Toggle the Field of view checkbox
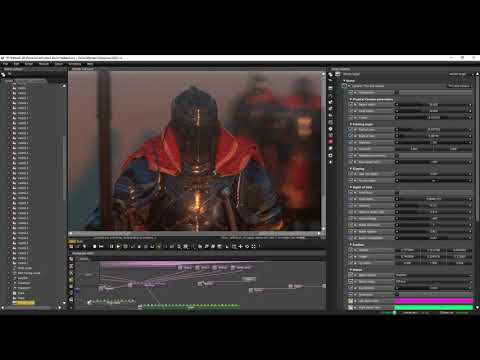 [x=351, y=129]
